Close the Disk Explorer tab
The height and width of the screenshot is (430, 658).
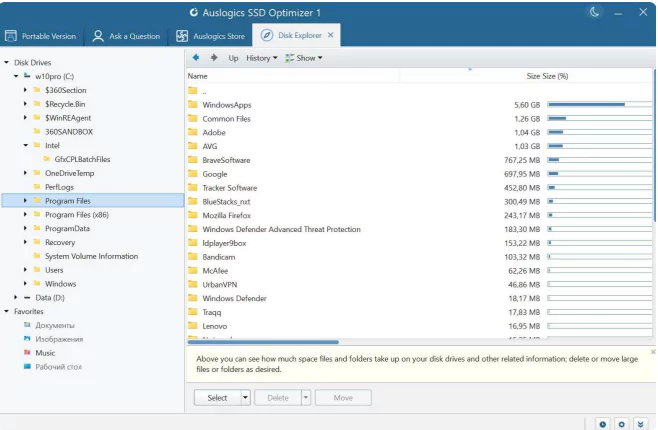tap(331, 35)
